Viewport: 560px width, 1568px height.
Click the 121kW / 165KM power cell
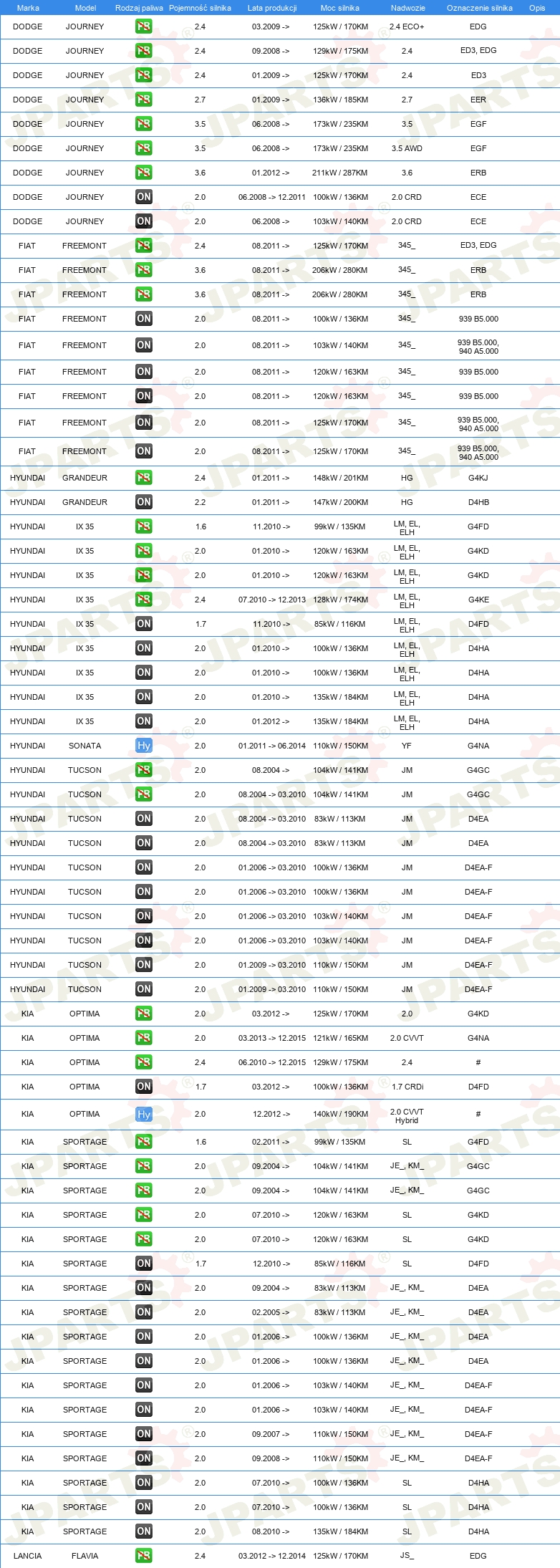(x=340, y=1038)
